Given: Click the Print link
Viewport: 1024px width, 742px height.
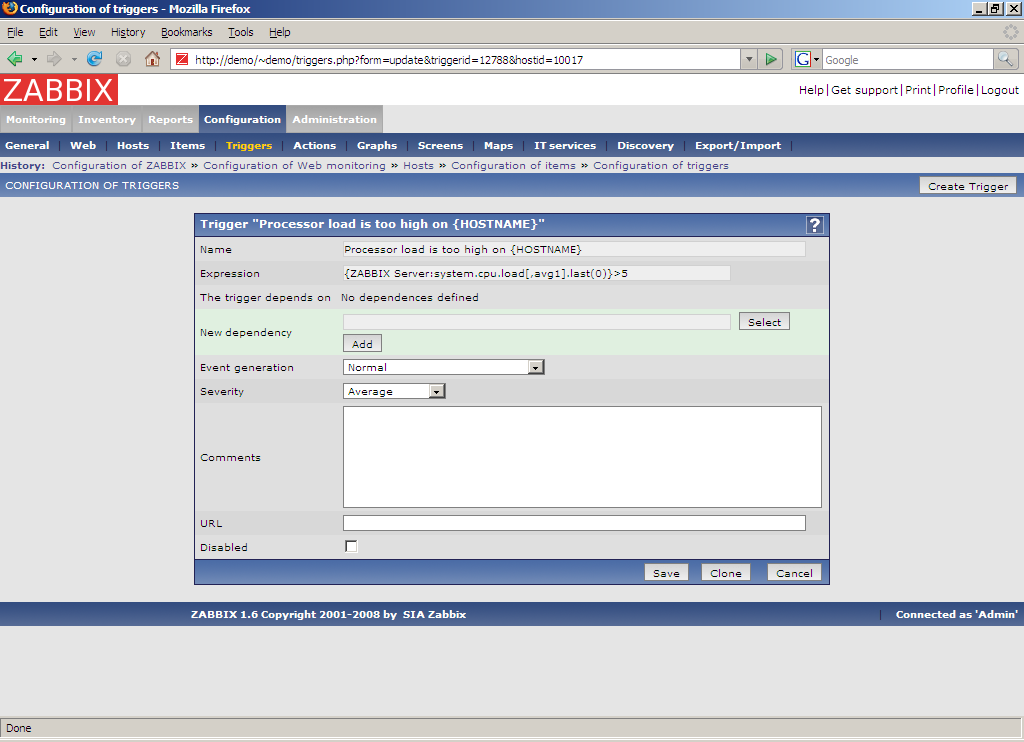Looking at the screenshot, I should click(x=918, y=90).
